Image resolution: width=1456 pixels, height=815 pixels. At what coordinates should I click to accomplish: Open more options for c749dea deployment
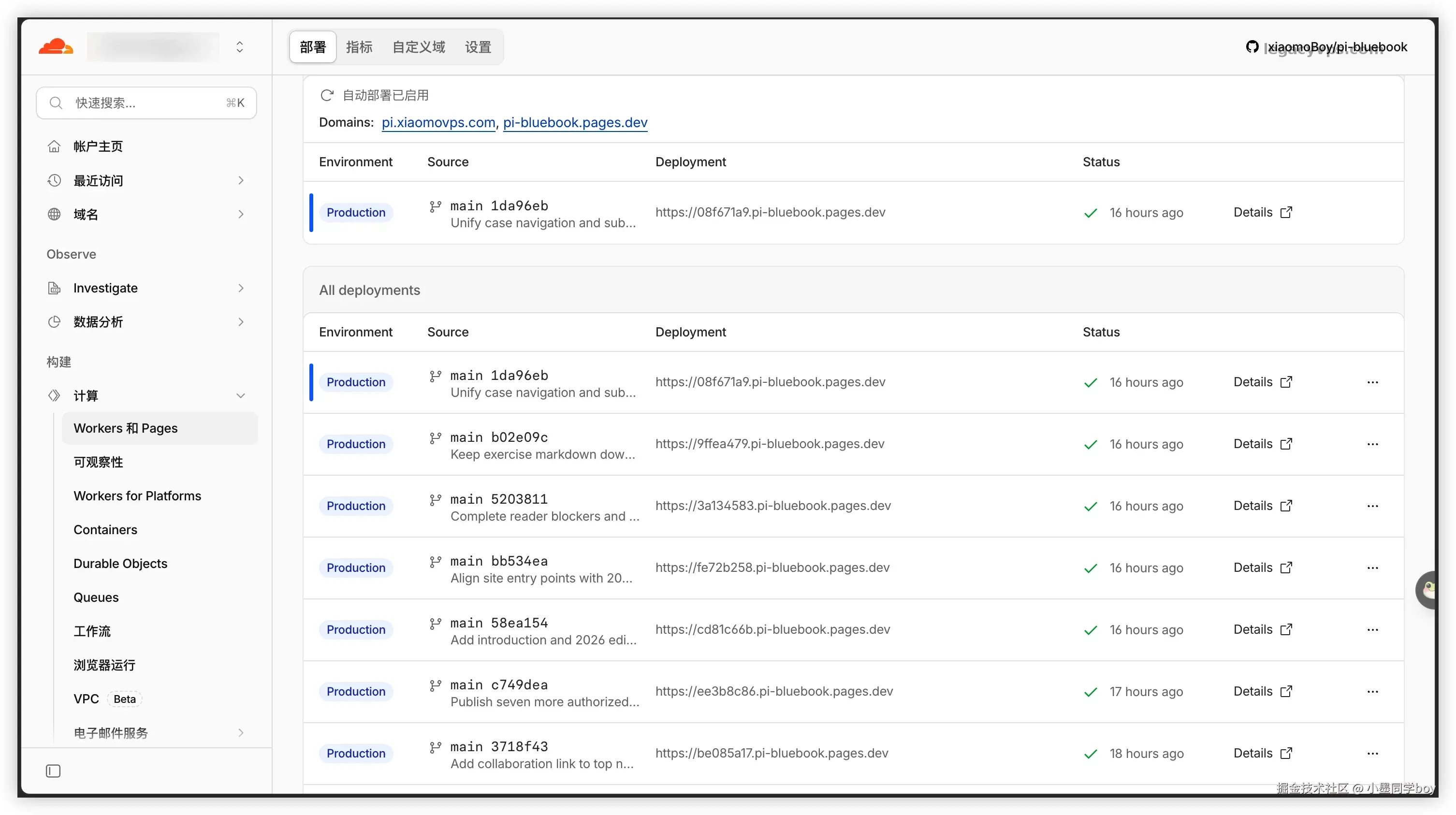click(1373, 692)
